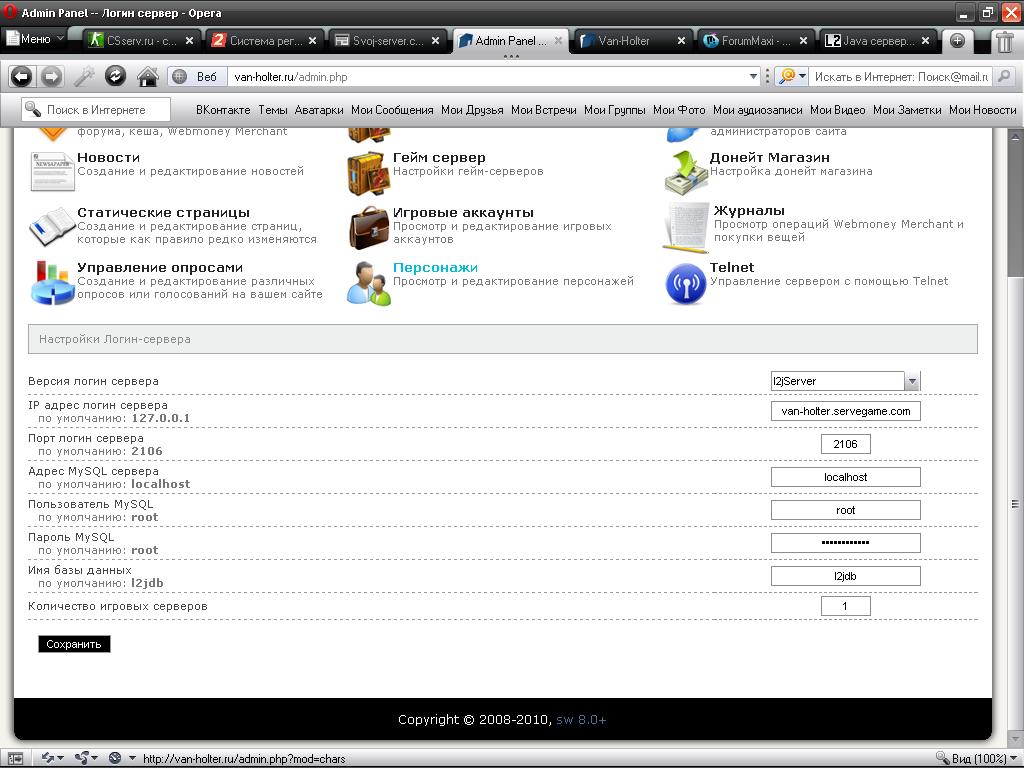Image resolution: width=1024 pixels, height=768 pixels.
Task: Click the Поиск в Интернете search box
Action: (x=96, y=109)
